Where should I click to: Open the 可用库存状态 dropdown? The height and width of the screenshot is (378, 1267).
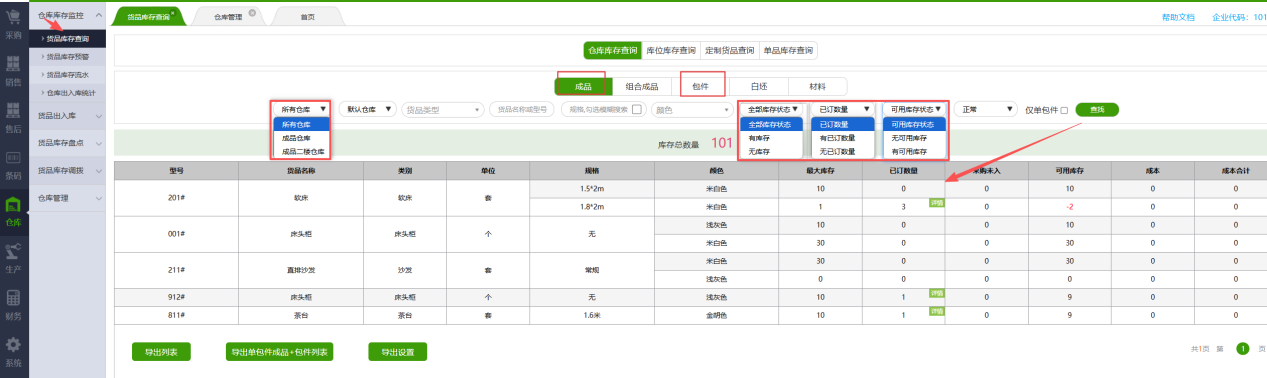(x=914, y=109)
